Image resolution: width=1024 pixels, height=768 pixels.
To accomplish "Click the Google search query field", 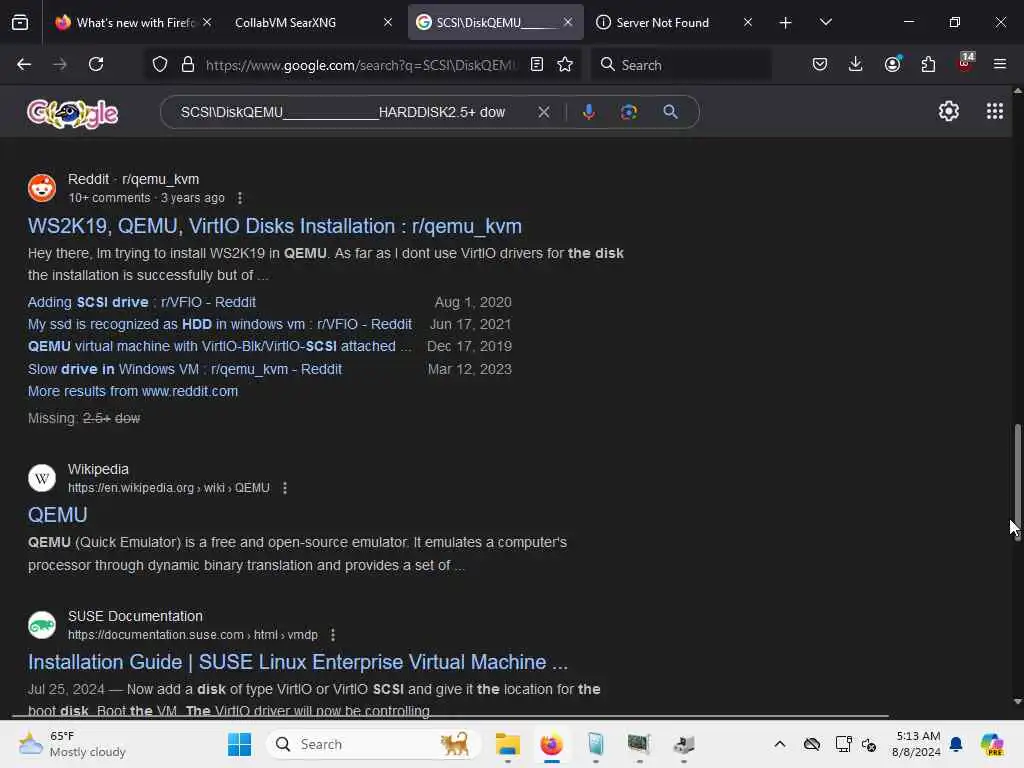I will (344, 112).
